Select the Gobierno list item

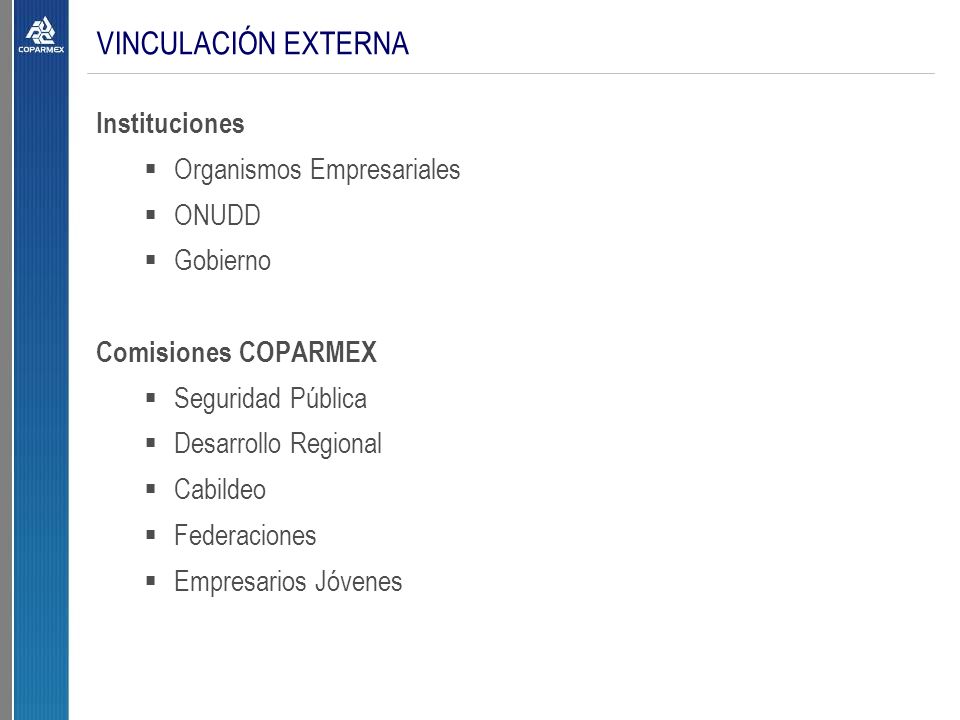[222, 261]
